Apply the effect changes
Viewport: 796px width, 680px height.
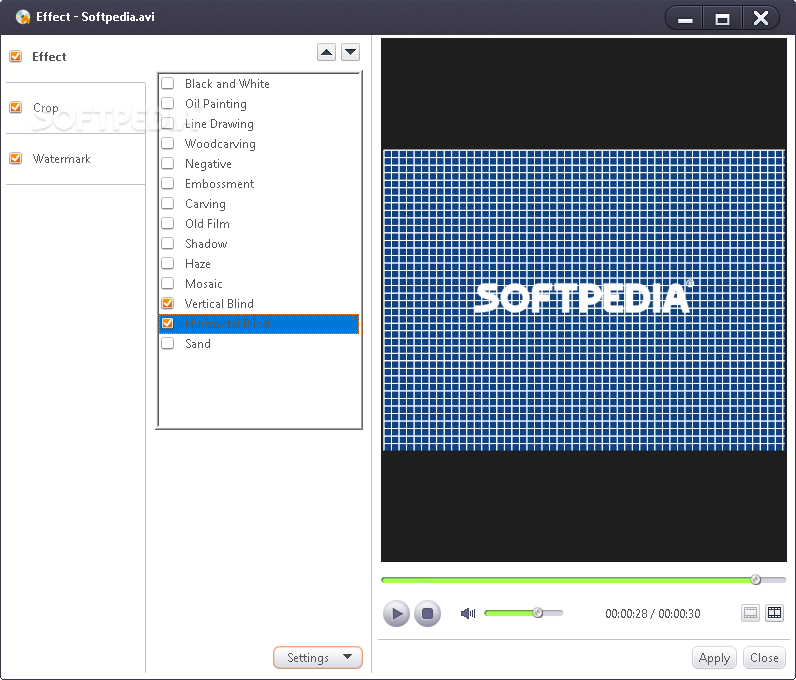pos(714,658)
